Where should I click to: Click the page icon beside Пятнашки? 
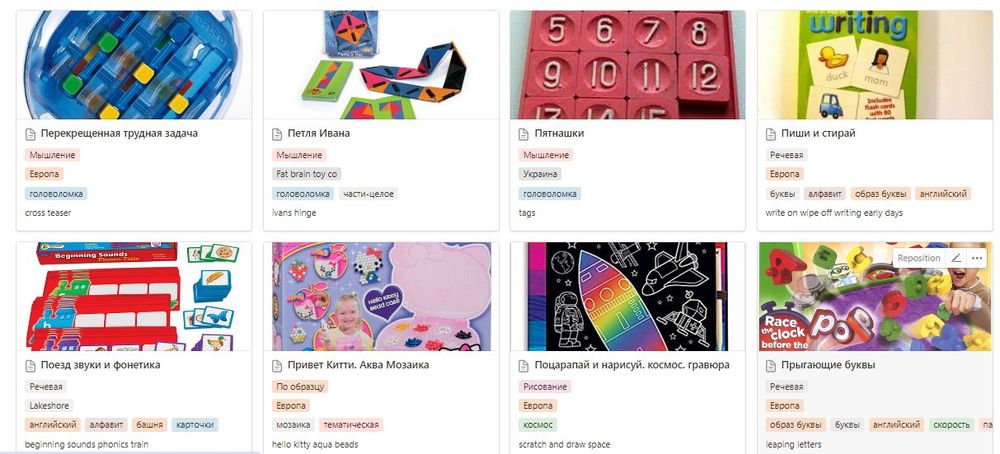pyautogui.click(x=524, y=134)
